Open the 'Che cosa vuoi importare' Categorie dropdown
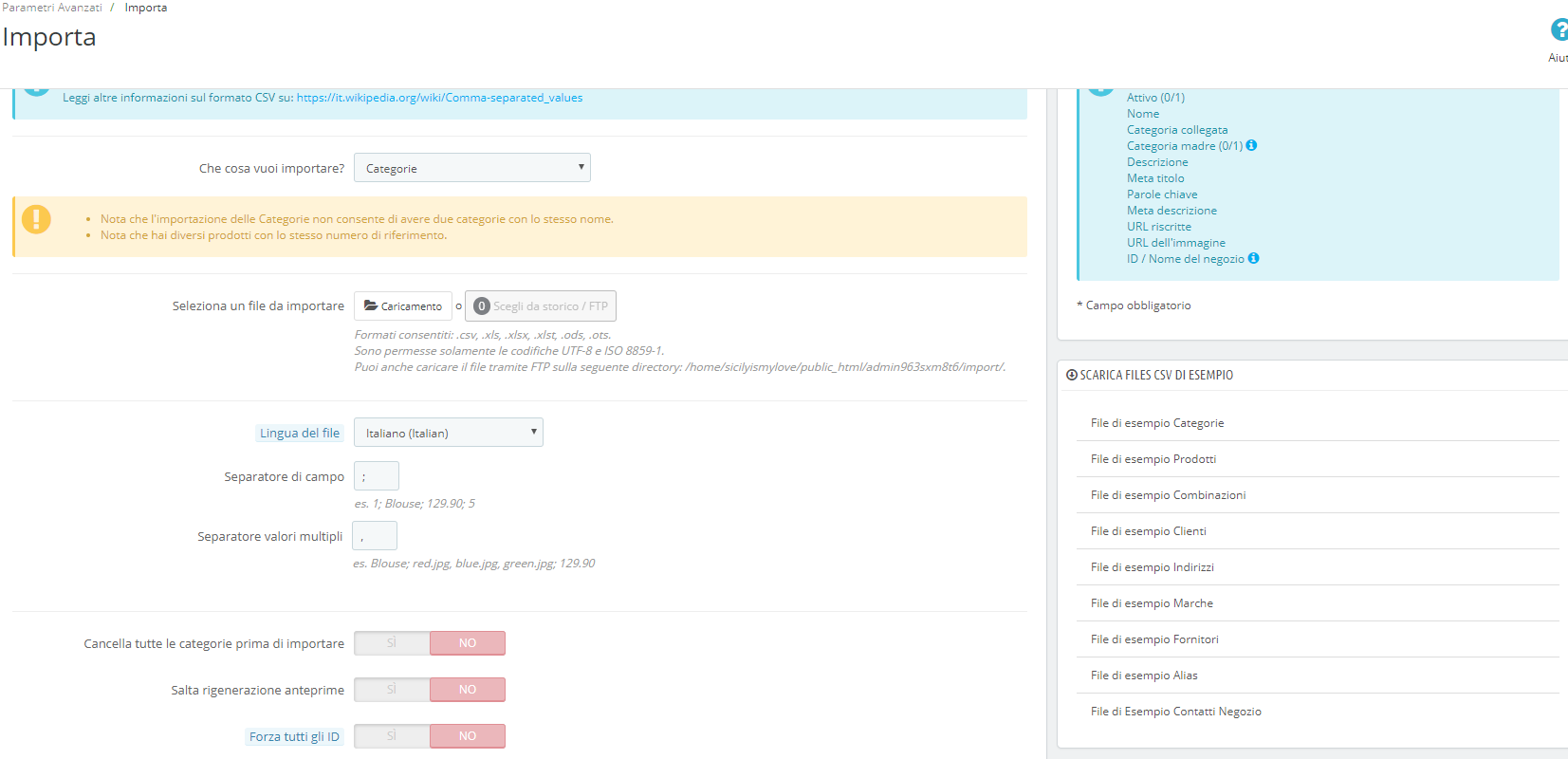The height and width of the screenshot is (759, 1568). click(472, 168)
